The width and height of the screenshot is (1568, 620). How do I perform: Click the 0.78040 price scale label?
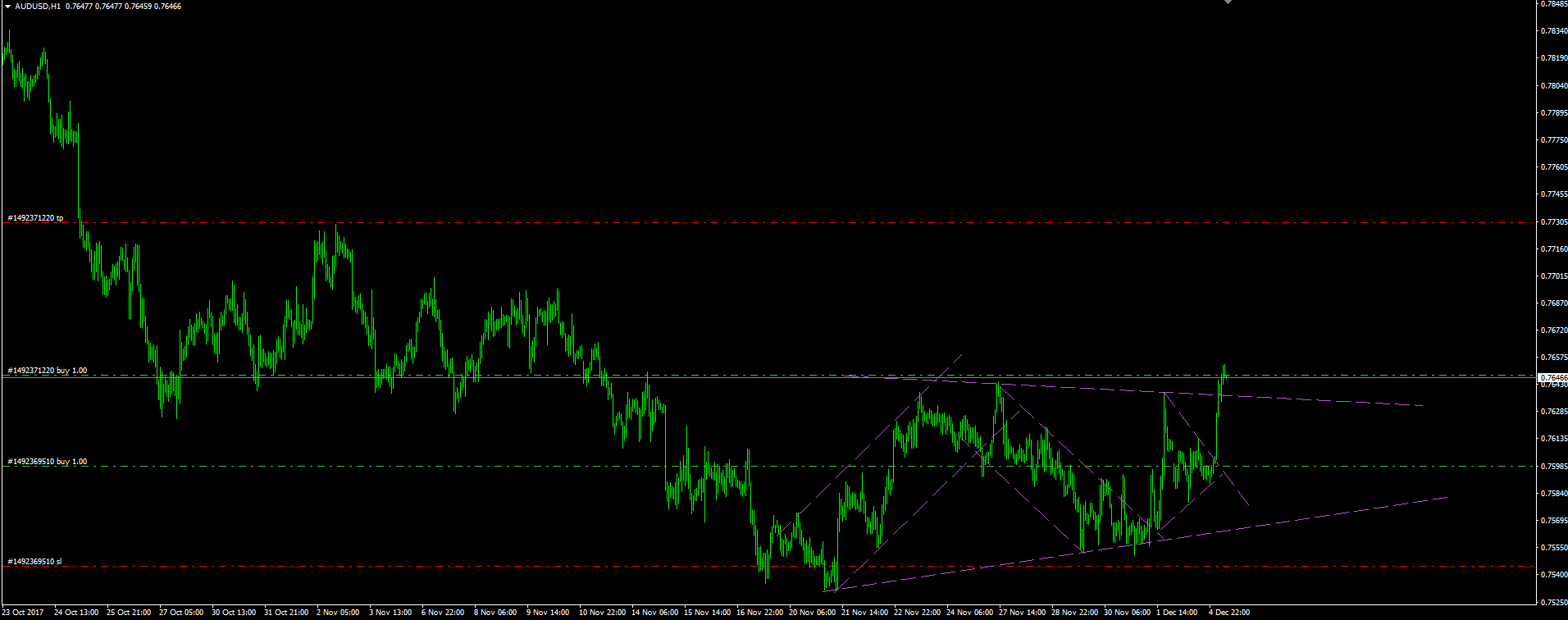(1553, 85)
